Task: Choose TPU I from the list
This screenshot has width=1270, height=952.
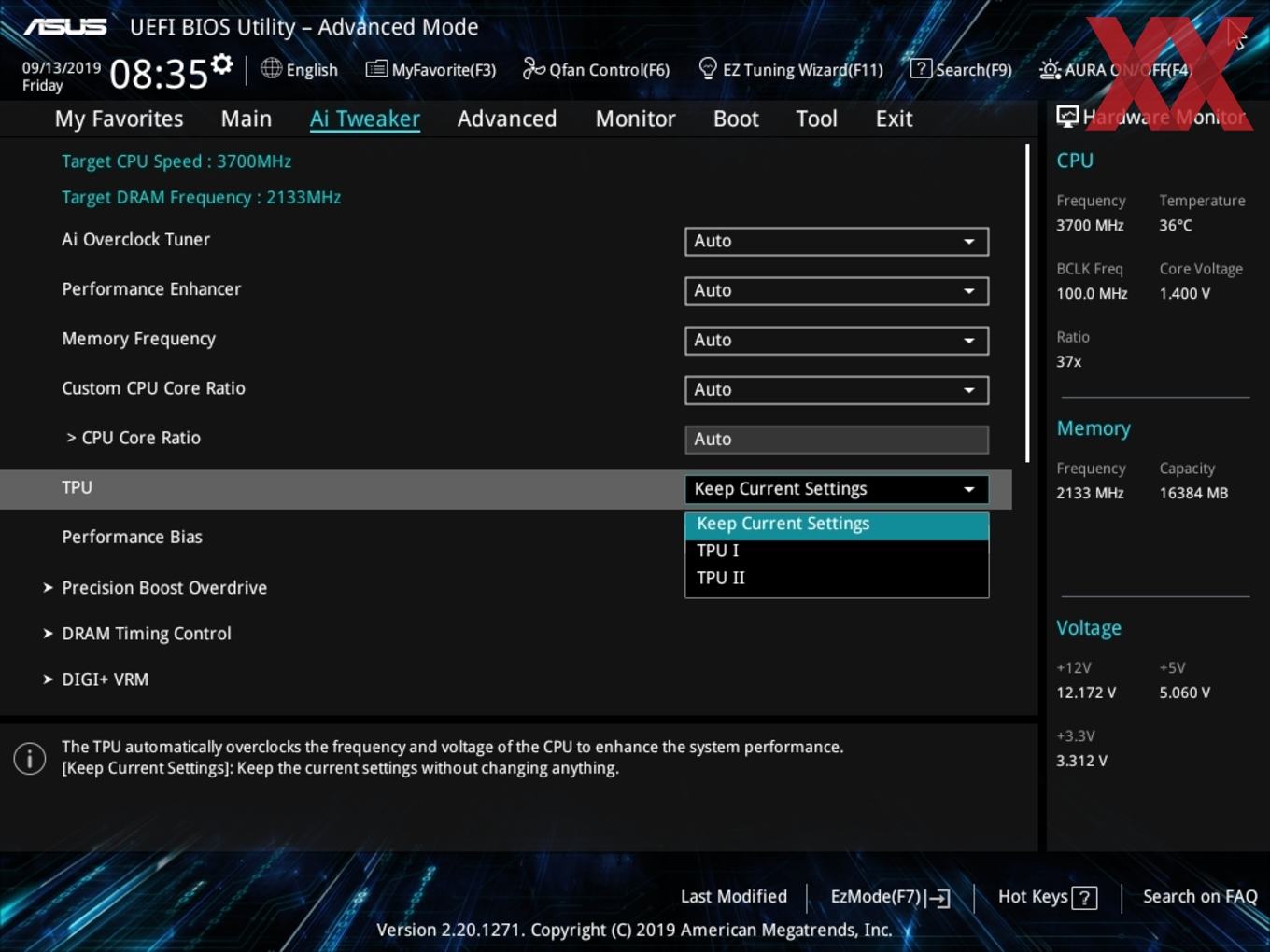Action: tap(837, 551)
